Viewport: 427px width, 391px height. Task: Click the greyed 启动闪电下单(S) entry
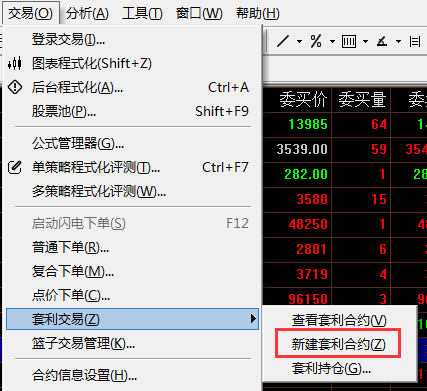(132, 223)
